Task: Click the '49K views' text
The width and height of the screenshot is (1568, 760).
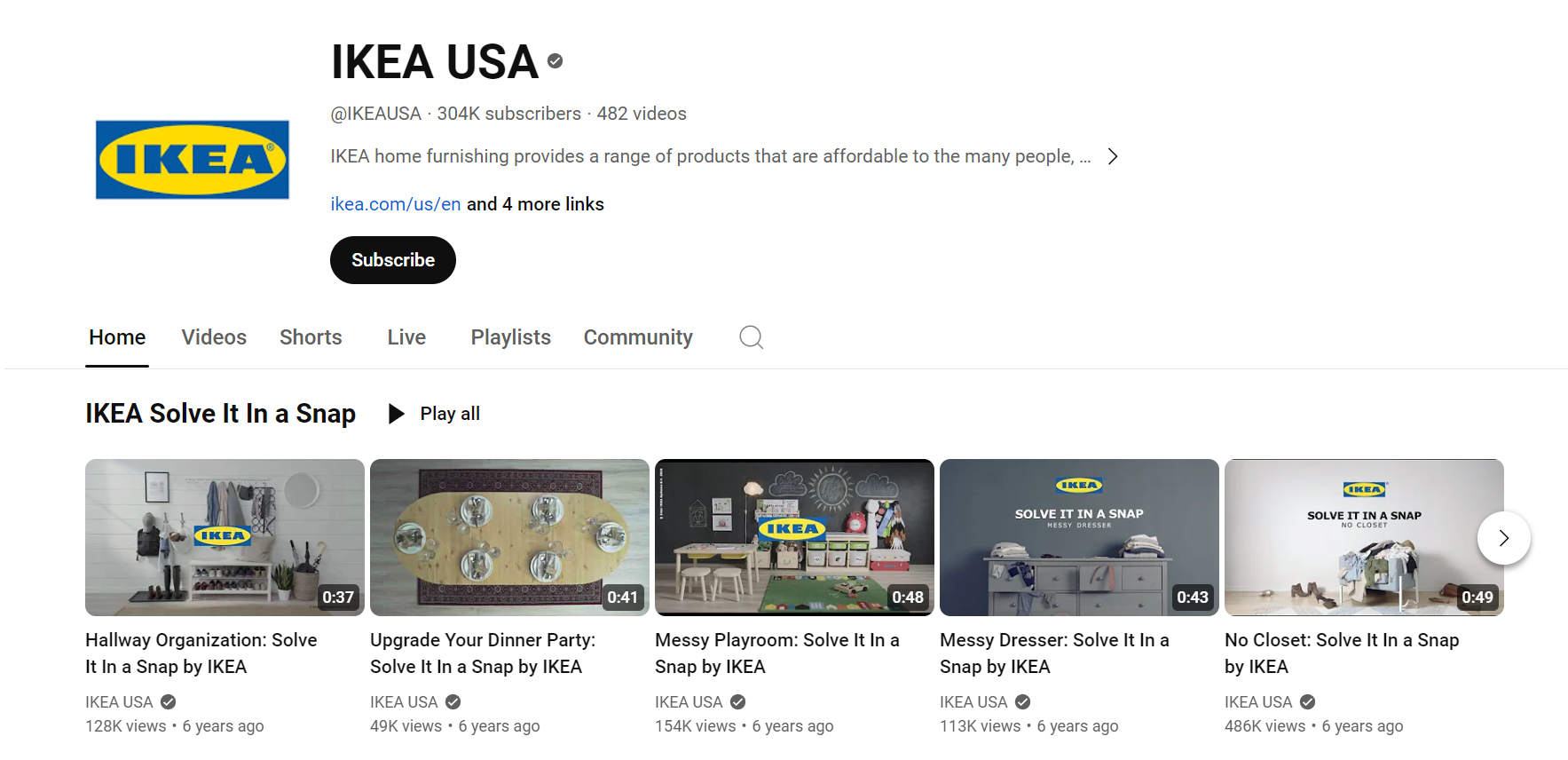Action: point(406,726)
